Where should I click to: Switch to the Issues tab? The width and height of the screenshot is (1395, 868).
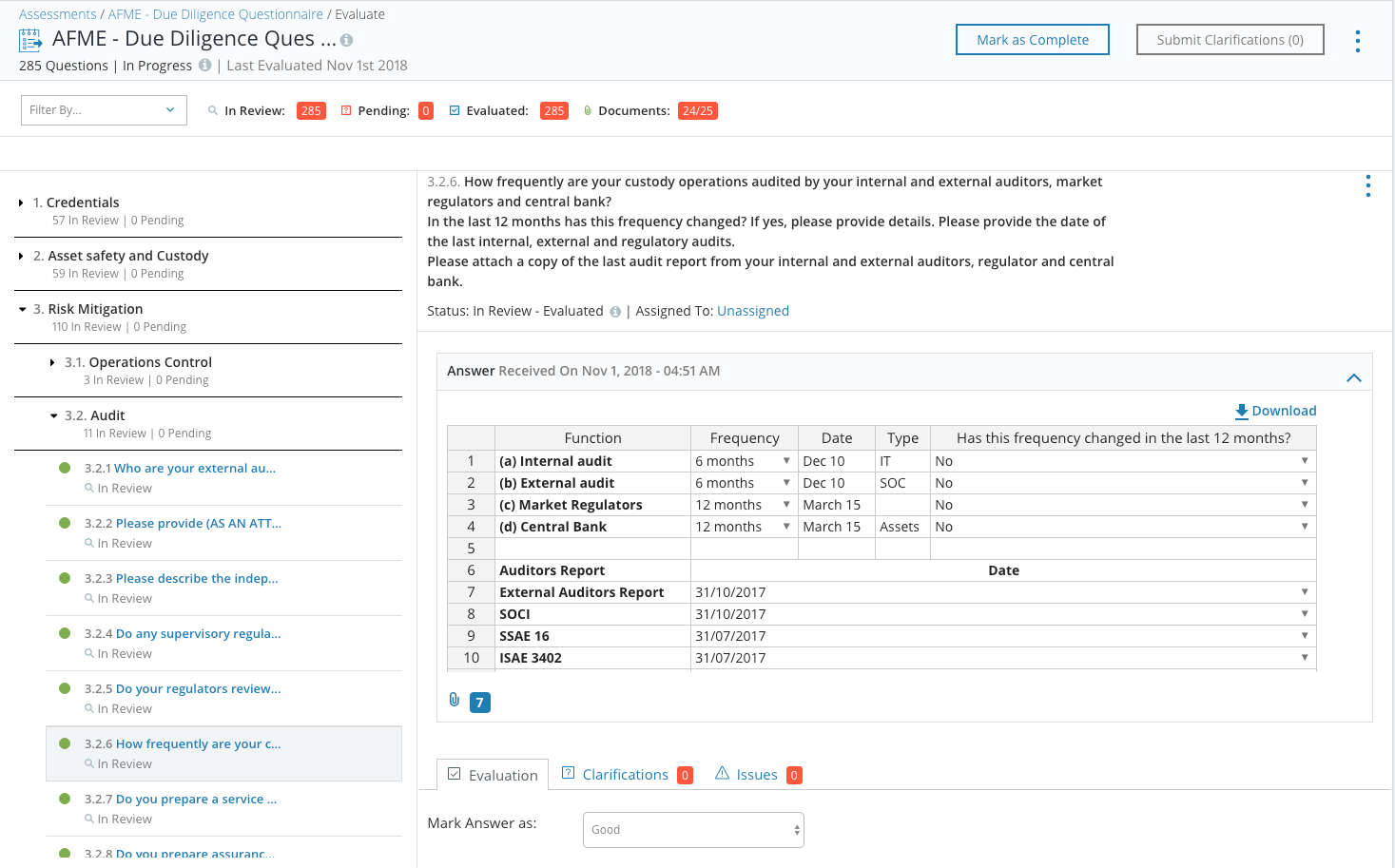point(756,775)
